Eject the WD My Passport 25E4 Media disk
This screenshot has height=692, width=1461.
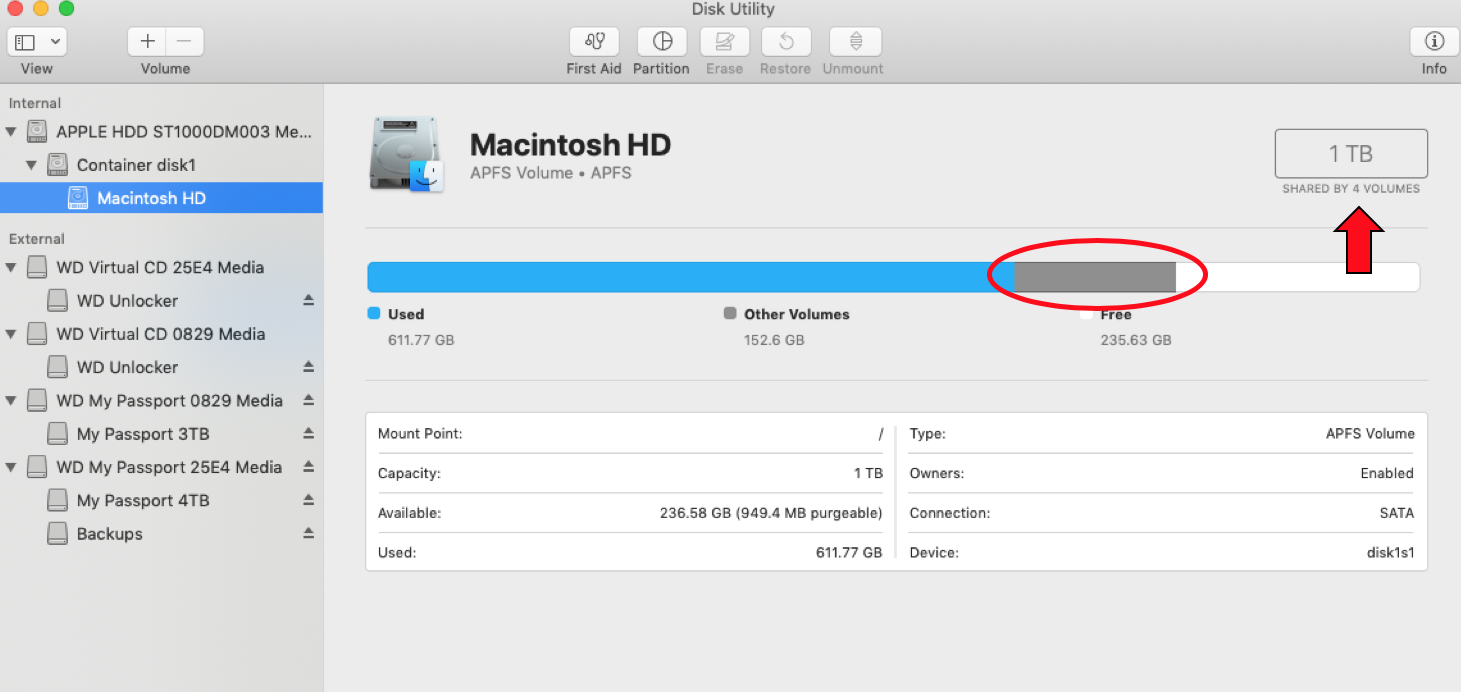point(309,467)
